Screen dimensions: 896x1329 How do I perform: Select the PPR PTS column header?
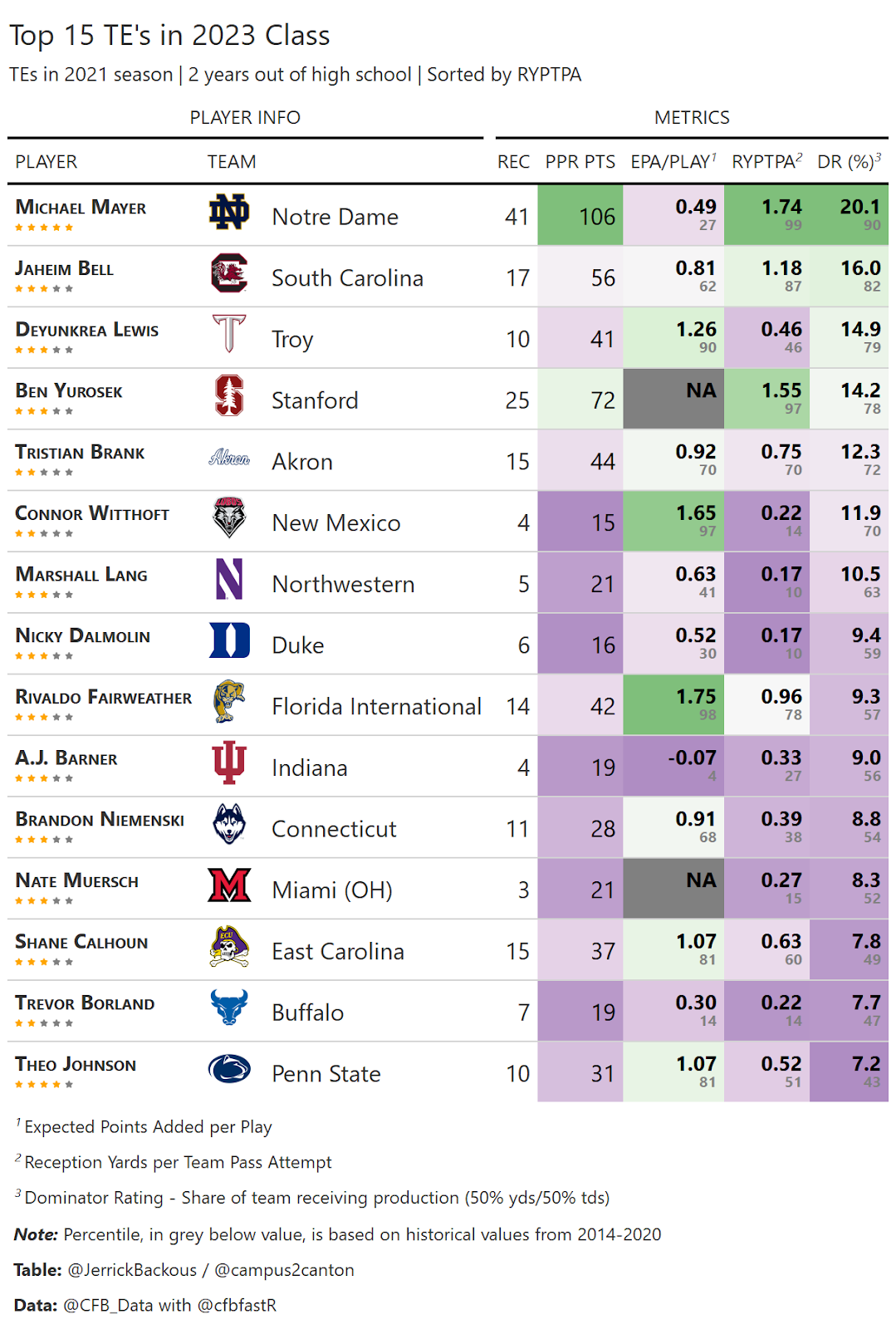tap(580, 162)
